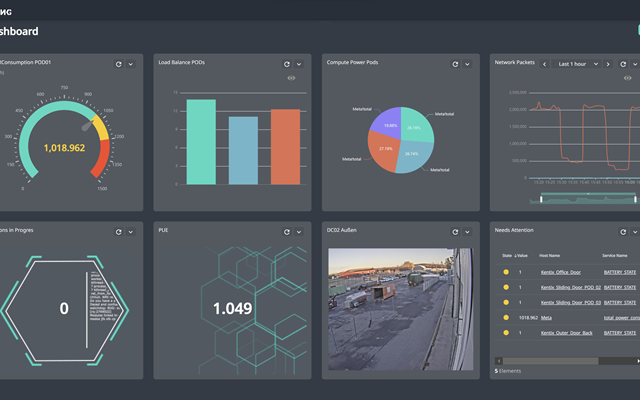640x400 pixels.
Task: Click right handle of Network Packets range slider
Action: (x=635, y=199)
